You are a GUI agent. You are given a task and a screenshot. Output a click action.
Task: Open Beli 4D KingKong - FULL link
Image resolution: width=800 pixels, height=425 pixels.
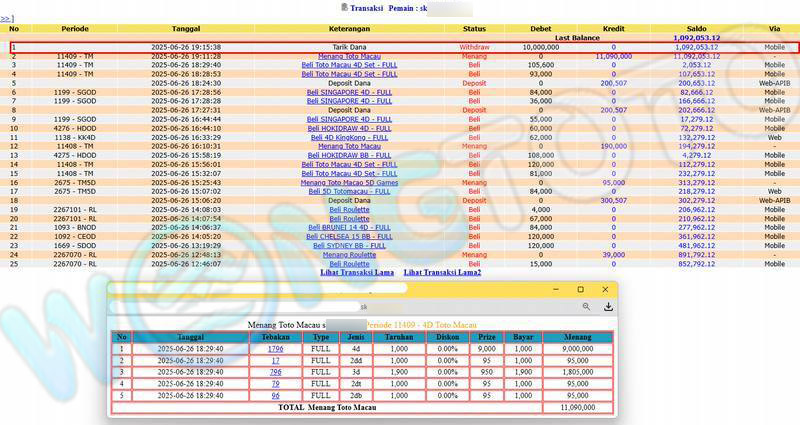(x=348, y=137)
